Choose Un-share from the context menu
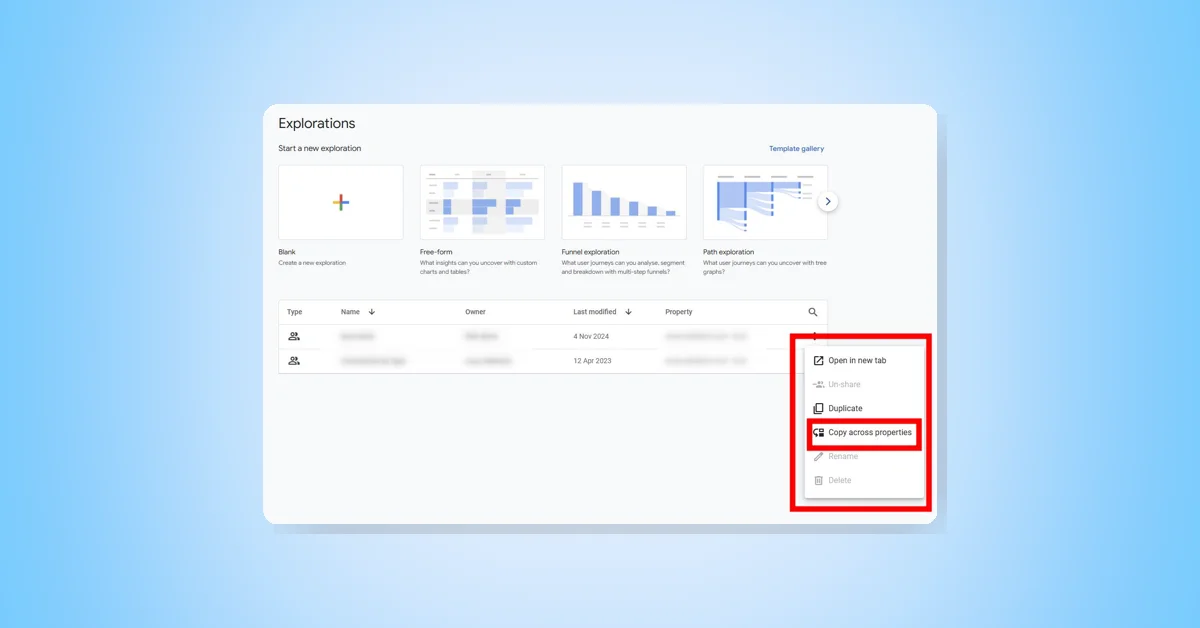The width and height of the screenshot is (1200, 628). 865,385
